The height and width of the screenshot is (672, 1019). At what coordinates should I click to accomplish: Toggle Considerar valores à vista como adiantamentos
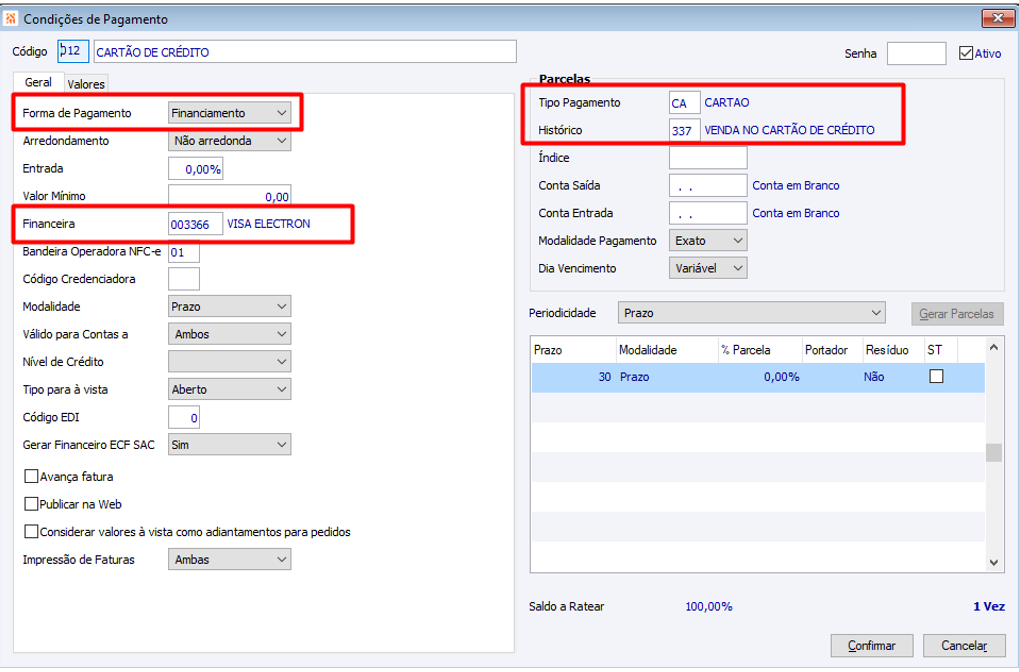tap(31, 532)
